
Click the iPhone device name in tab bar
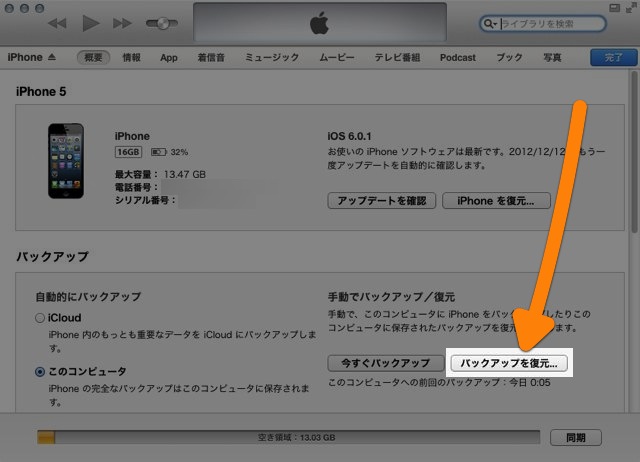coord(25,57)
